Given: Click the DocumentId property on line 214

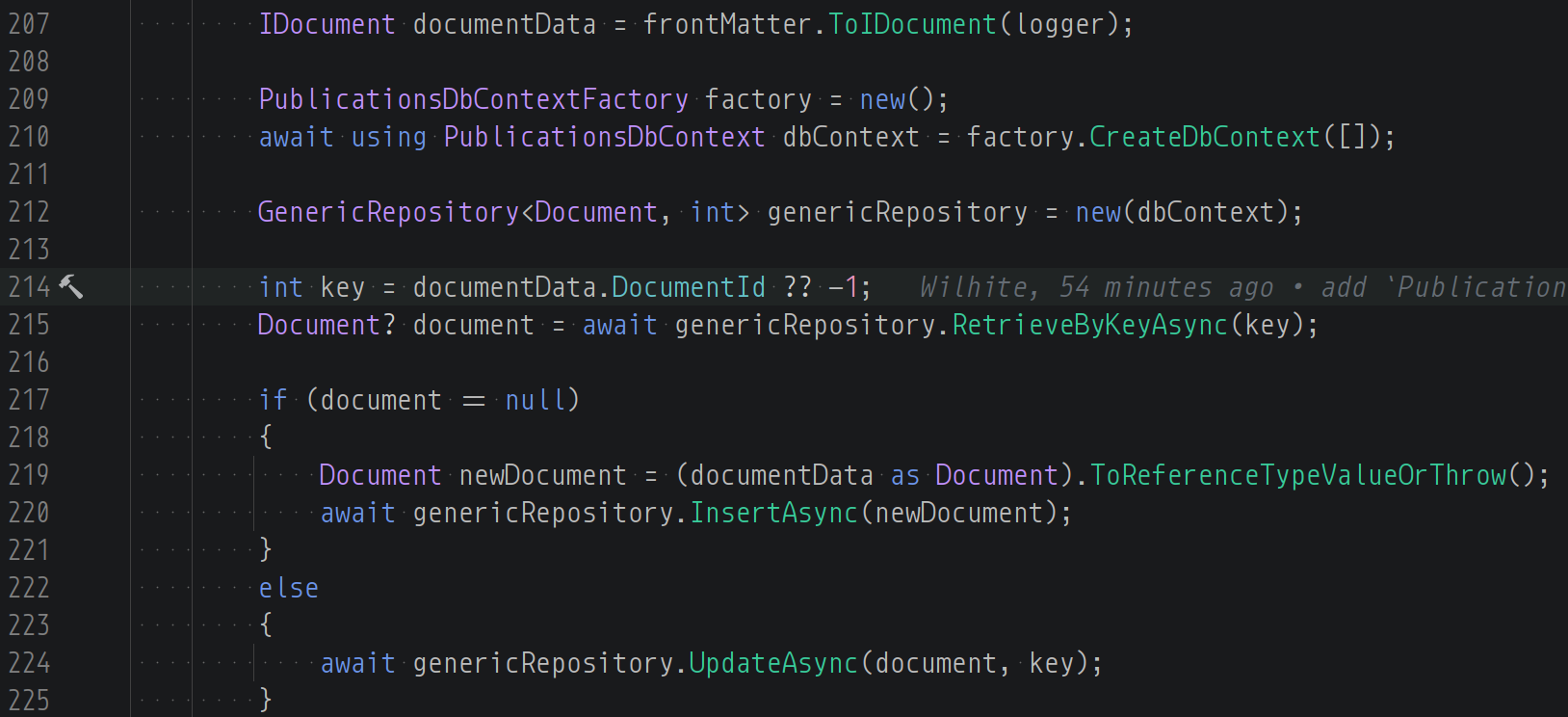Looking at the screenshot, I should click(x=689, y=287).
